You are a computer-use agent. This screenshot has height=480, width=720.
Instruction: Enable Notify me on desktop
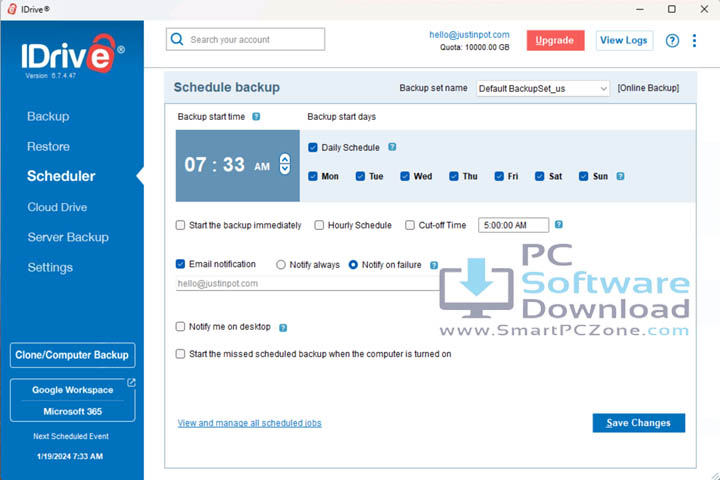(180, 327)
